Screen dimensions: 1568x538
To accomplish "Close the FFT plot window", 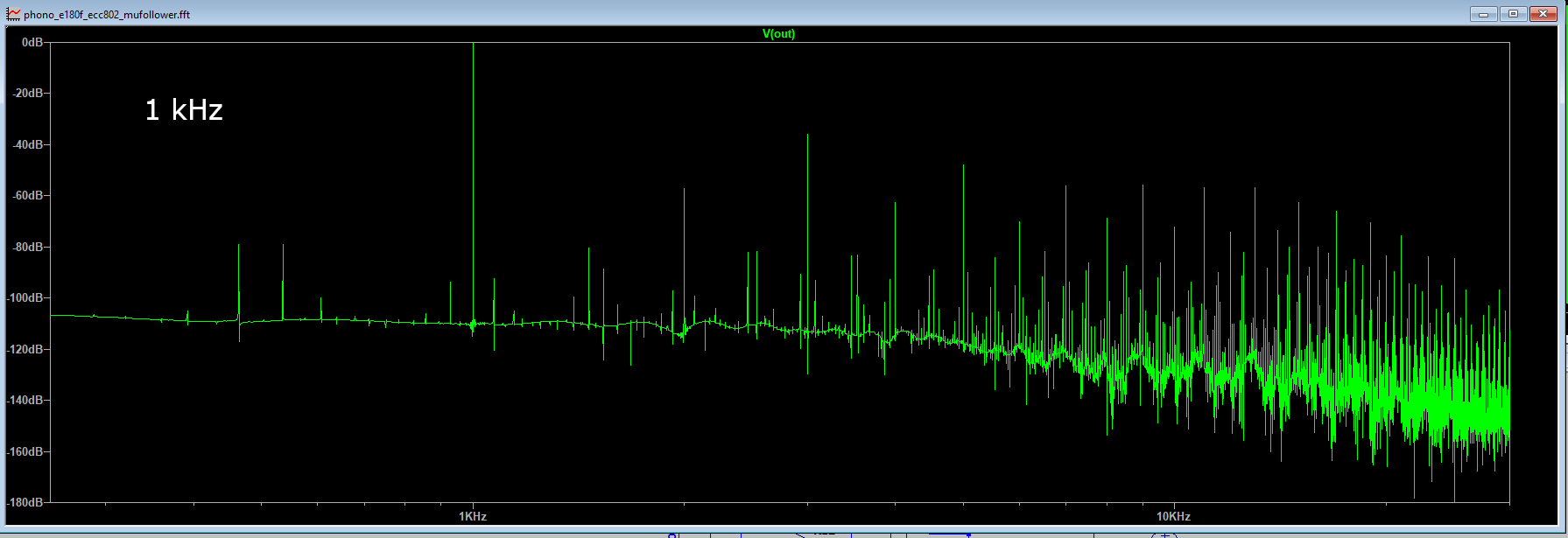I will [1543, 14].
